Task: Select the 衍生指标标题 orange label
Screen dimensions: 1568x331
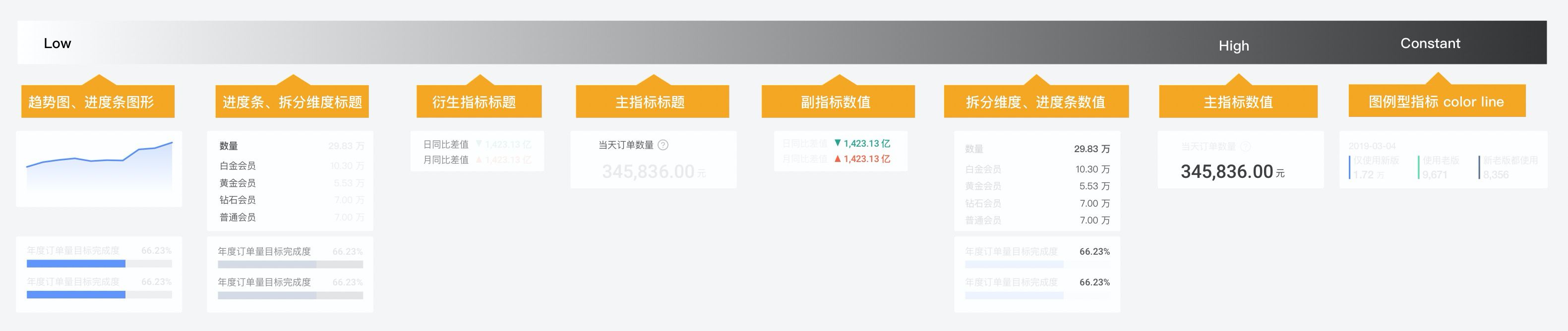Action: click(479, 102)
